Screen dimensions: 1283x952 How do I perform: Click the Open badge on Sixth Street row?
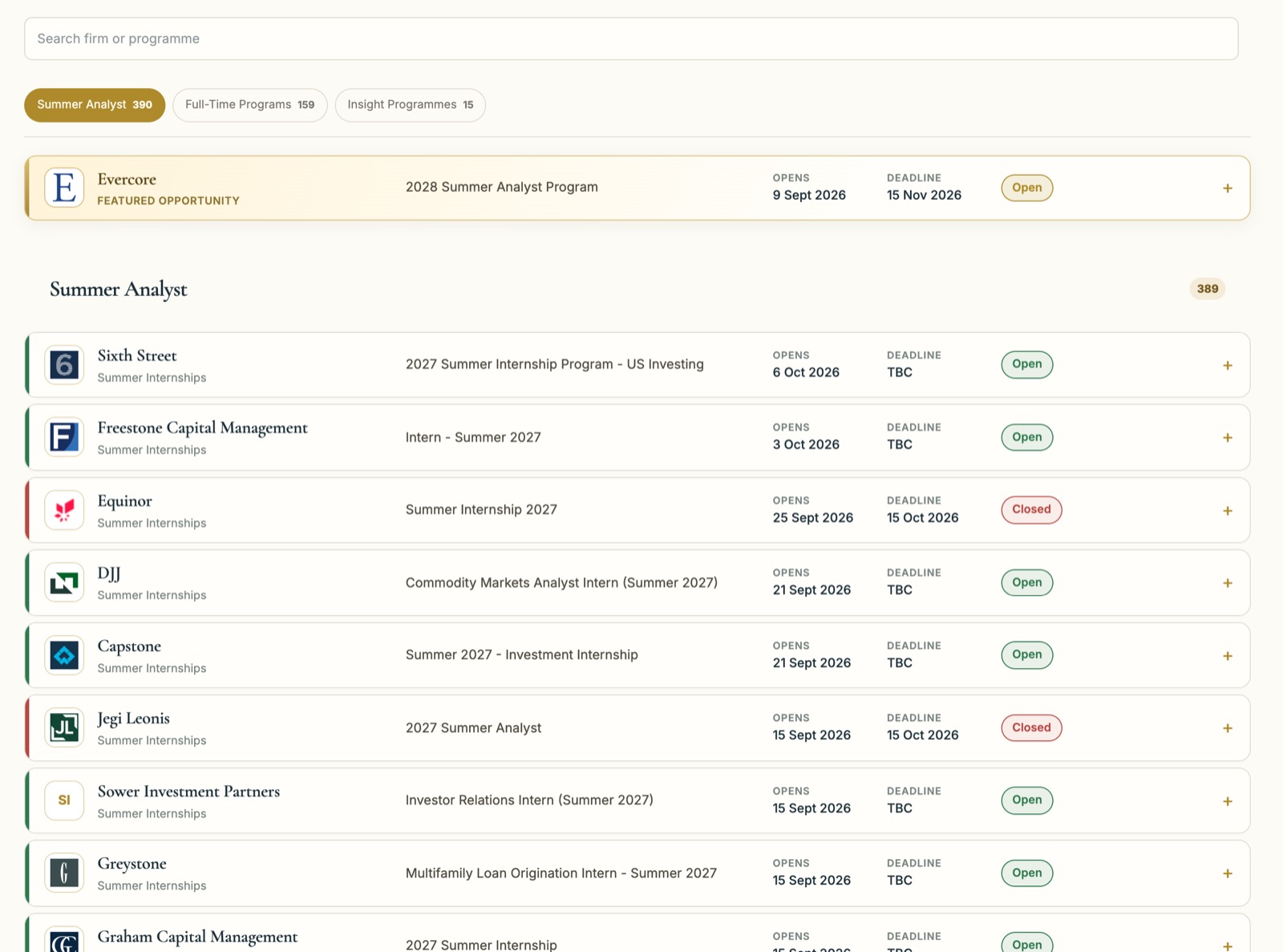click(1027, 364)
